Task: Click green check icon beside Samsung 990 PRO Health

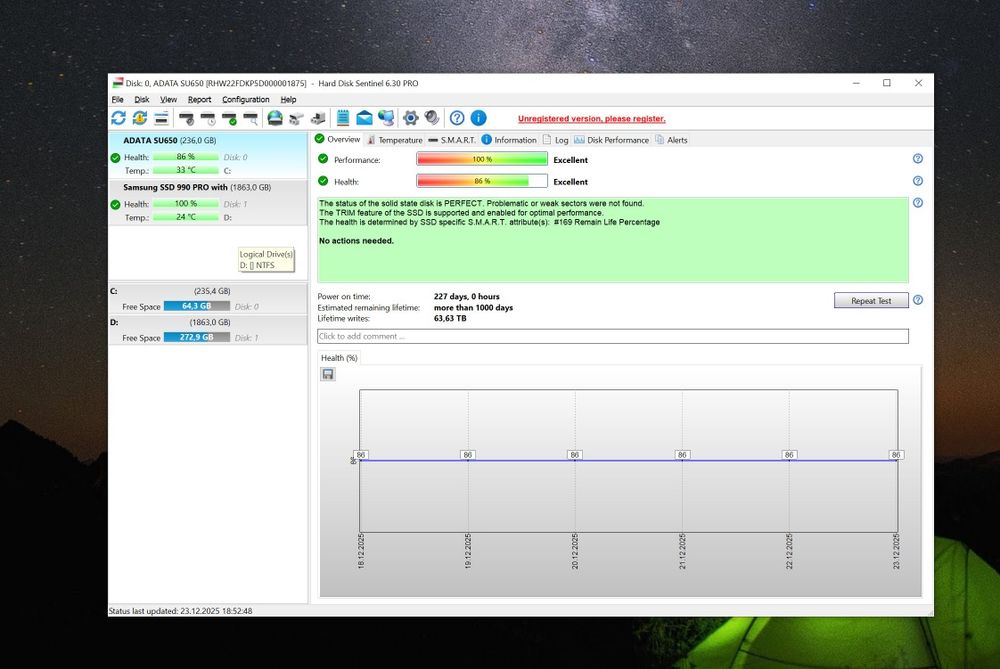Action: pyautogui.click(x=115, y=205)
